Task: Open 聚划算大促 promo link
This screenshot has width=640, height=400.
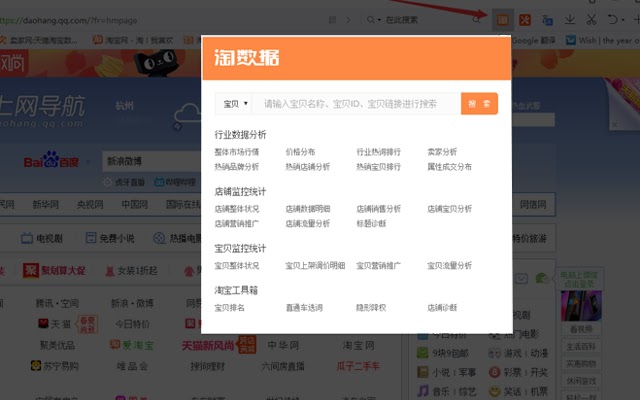Action: click(54, 271)
